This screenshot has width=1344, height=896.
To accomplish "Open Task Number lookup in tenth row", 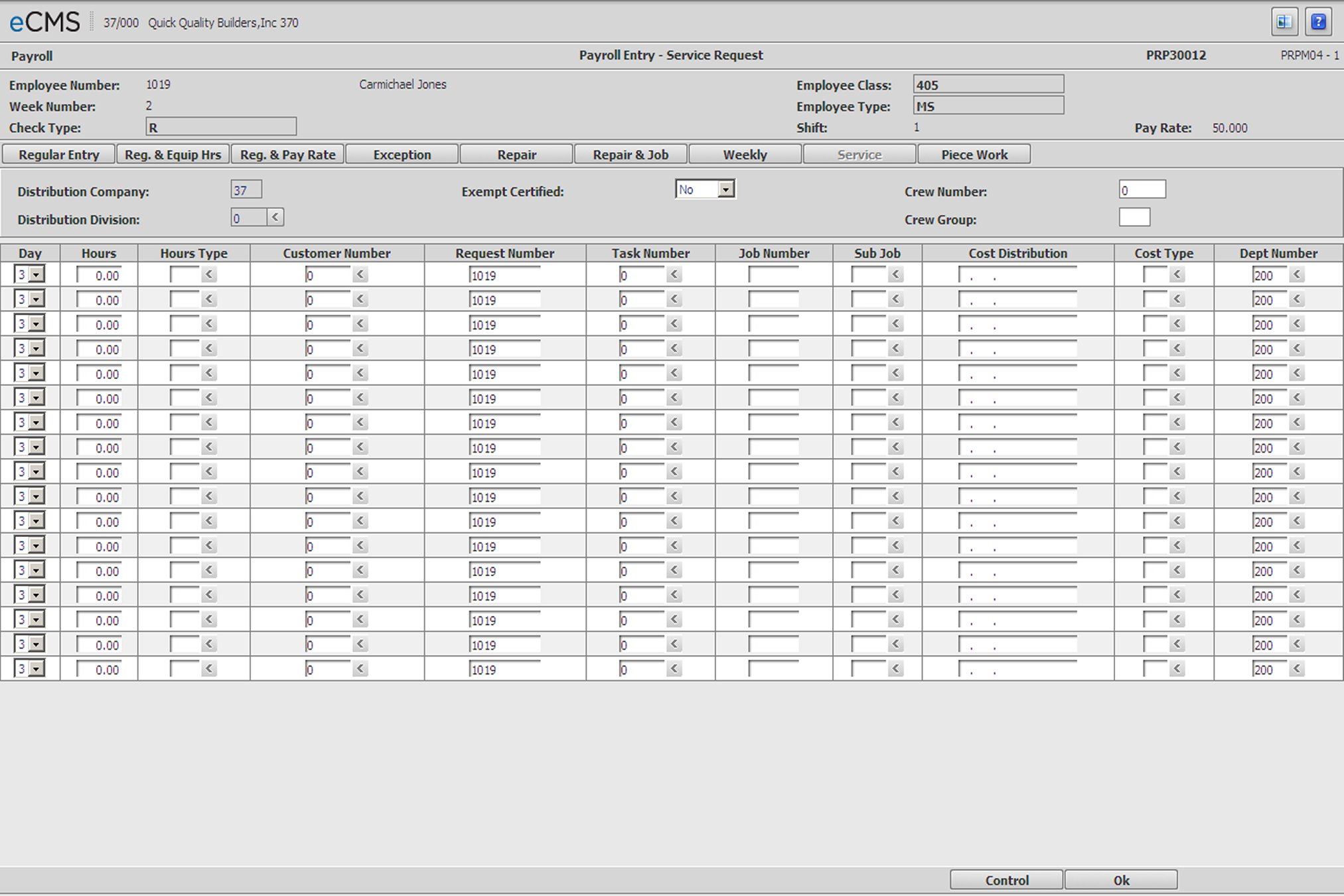I will (674, 496).
